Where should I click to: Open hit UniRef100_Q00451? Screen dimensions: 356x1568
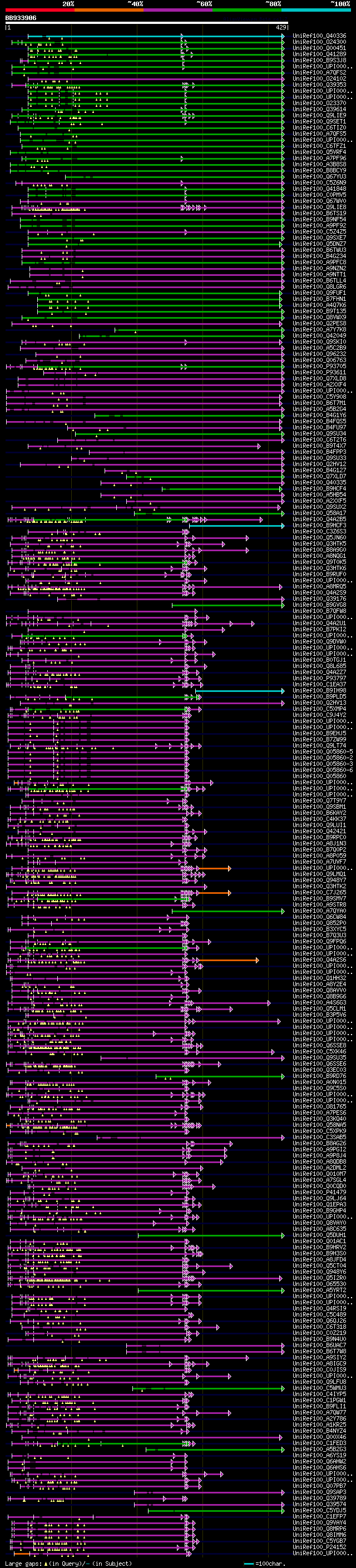pyautogui.click(x=319, y=48)
